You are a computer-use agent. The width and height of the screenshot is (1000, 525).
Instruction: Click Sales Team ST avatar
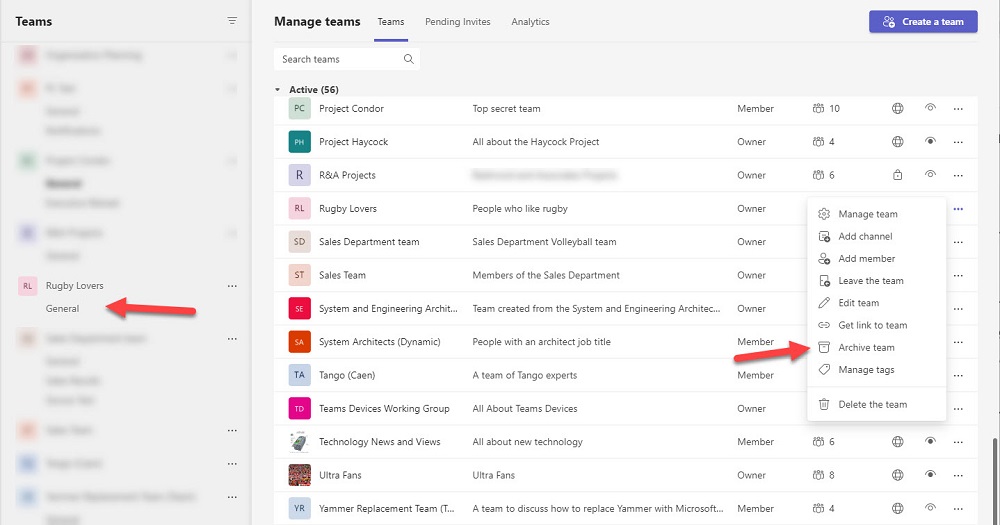(300, 275)
